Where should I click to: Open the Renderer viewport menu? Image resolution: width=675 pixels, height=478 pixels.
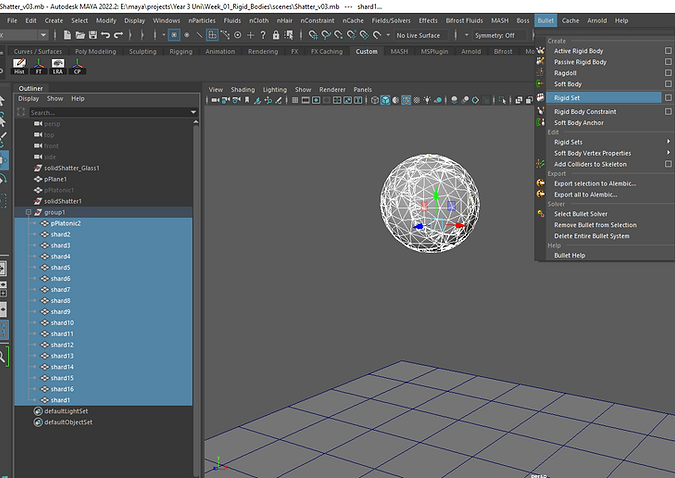332,90
